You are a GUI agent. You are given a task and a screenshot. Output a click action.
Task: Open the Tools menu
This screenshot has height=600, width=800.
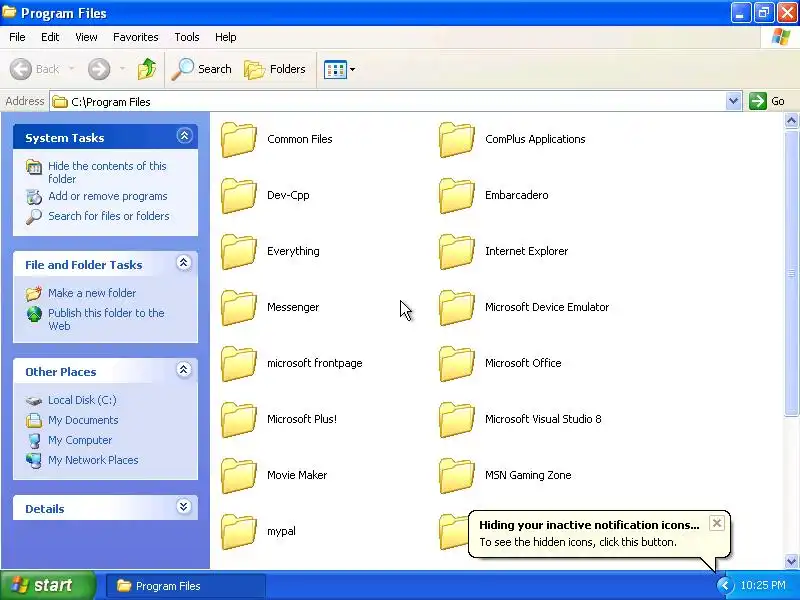pyautogui.click(x=187, y=37)
